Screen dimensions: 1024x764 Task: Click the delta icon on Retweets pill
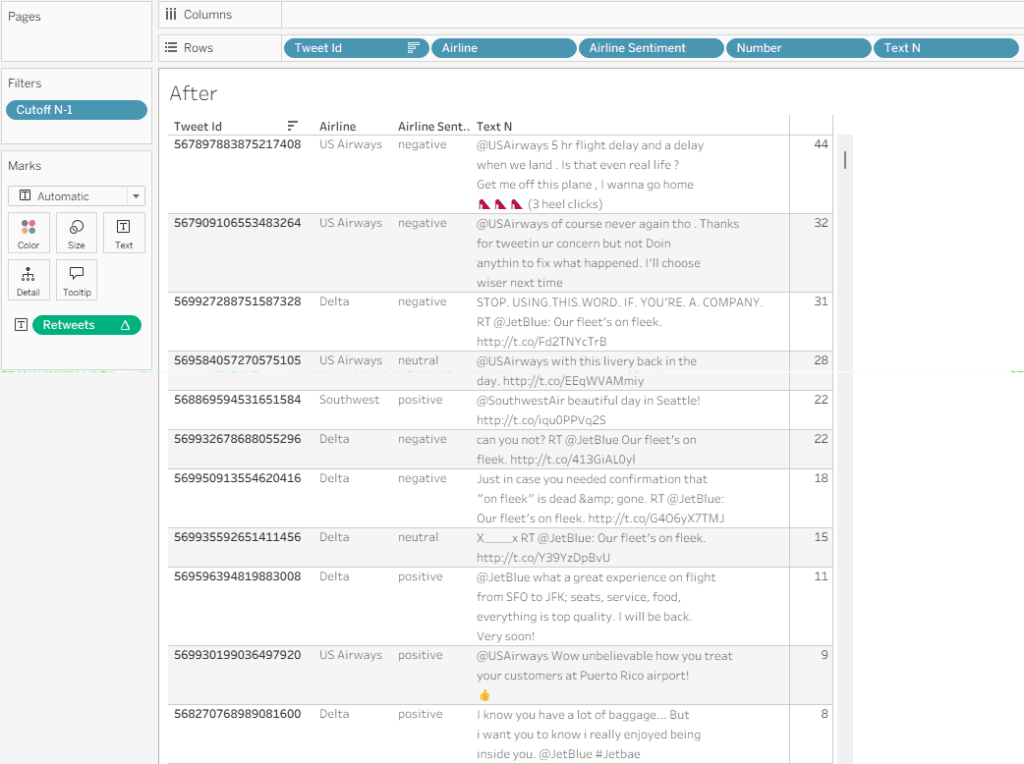tap(125, 325)
